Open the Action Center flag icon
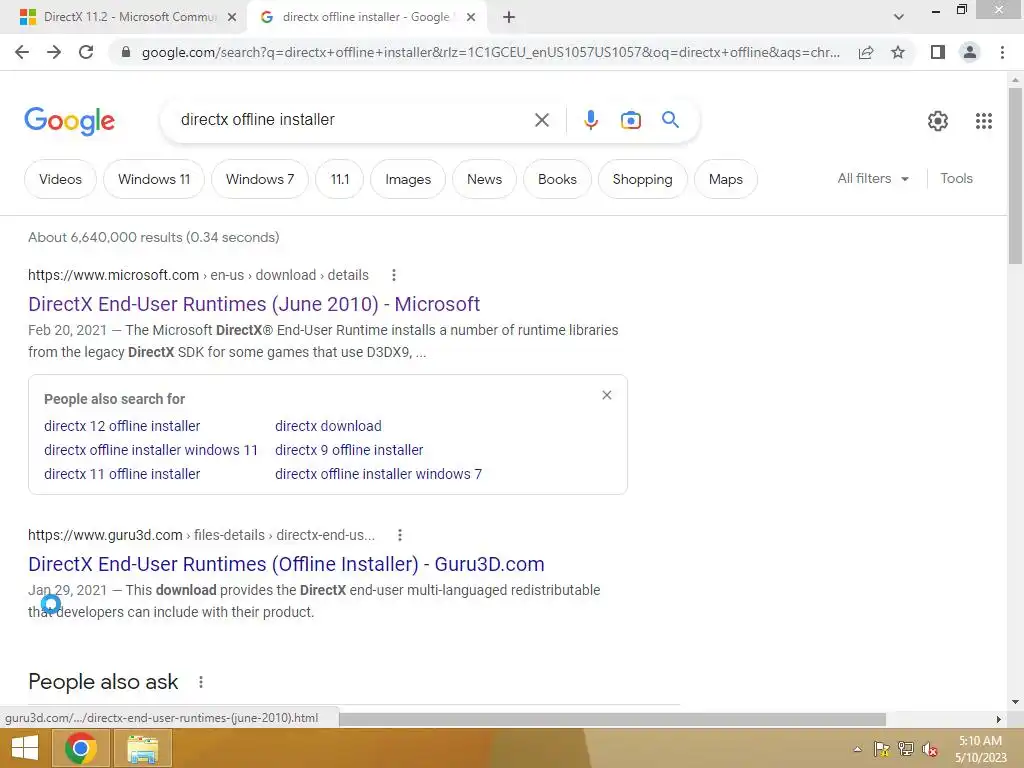The height and width of the screenshot is (768, 1024). pyautogui.click(x=882, y=749)
